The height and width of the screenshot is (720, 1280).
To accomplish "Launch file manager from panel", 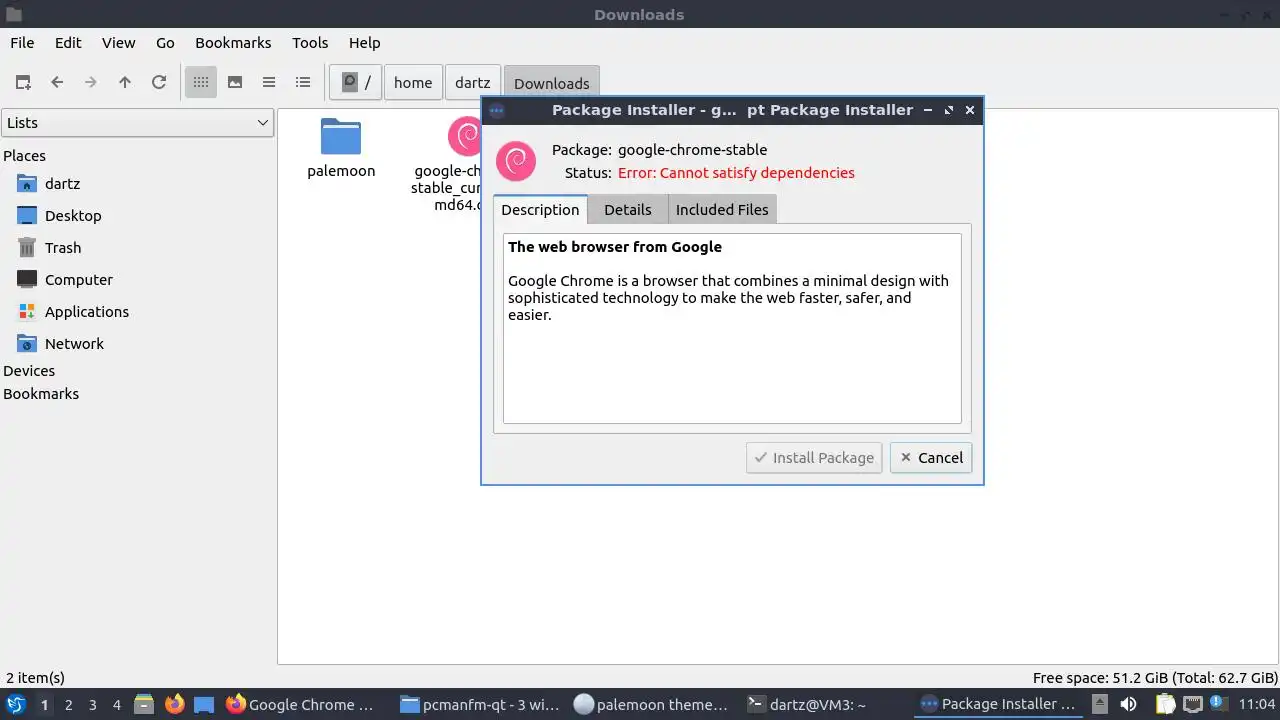I will click(x=144, y=705).
